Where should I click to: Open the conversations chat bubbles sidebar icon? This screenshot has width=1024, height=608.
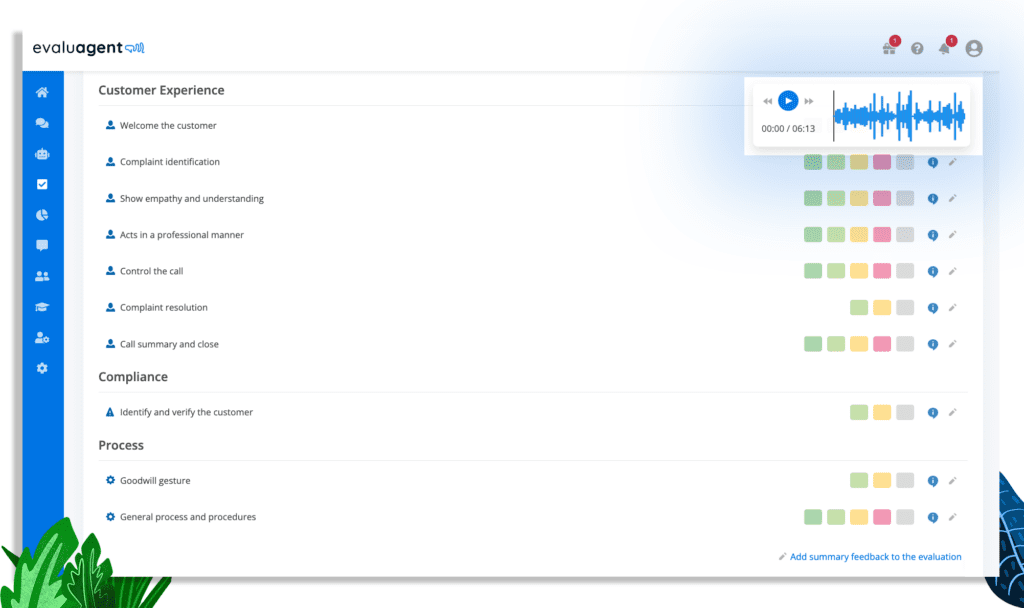tap(42, 123)
